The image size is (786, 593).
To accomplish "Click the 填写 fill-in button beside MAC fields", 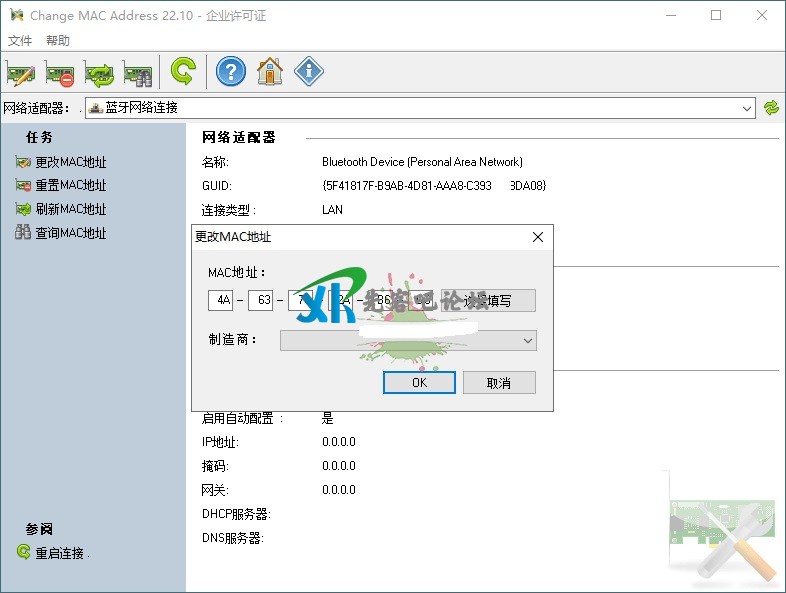I will [x=489, y=300].
